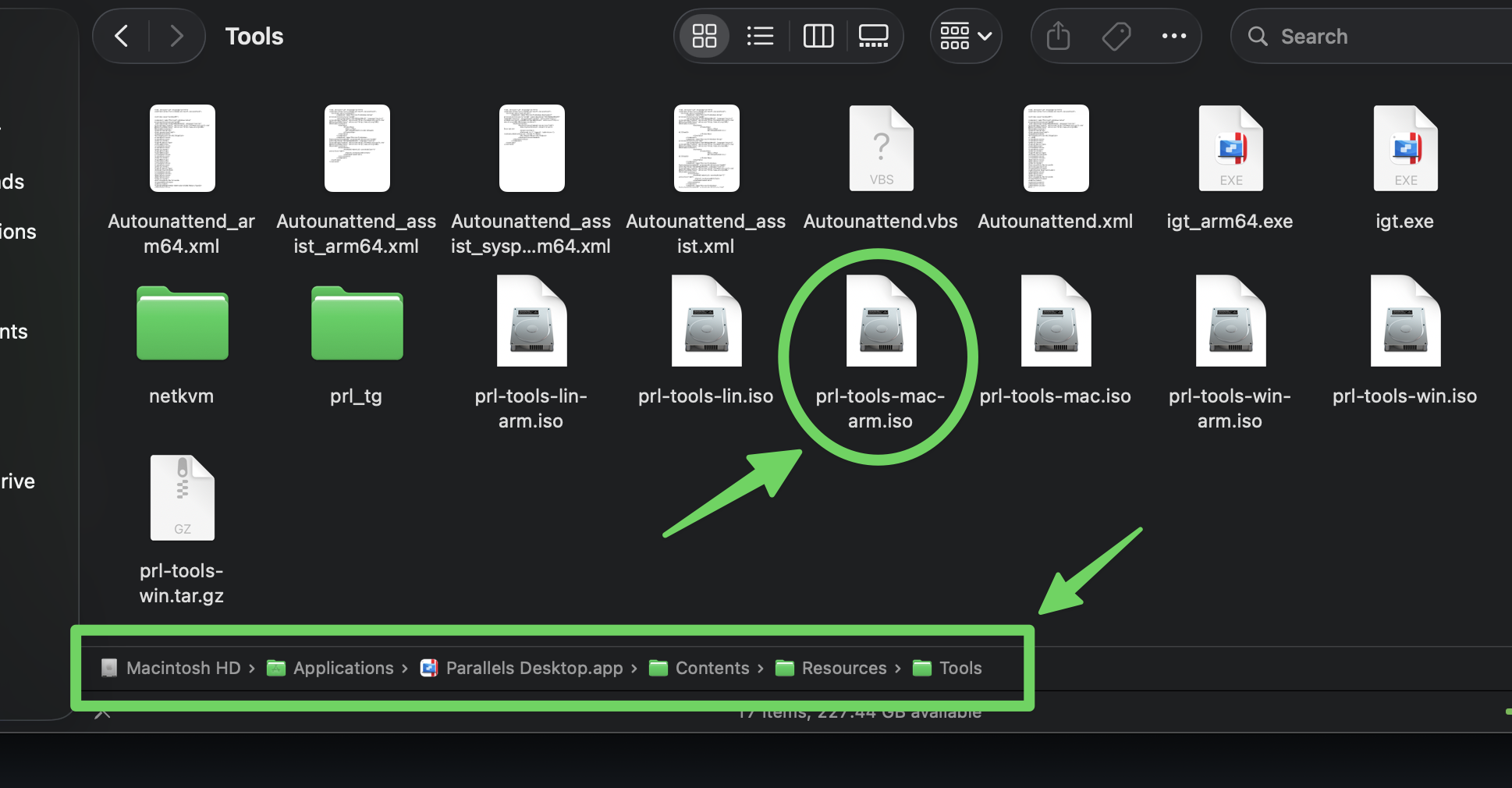The image size is (1512, 788).
Task: Go back with the left arrow
Action: [122, 36]
